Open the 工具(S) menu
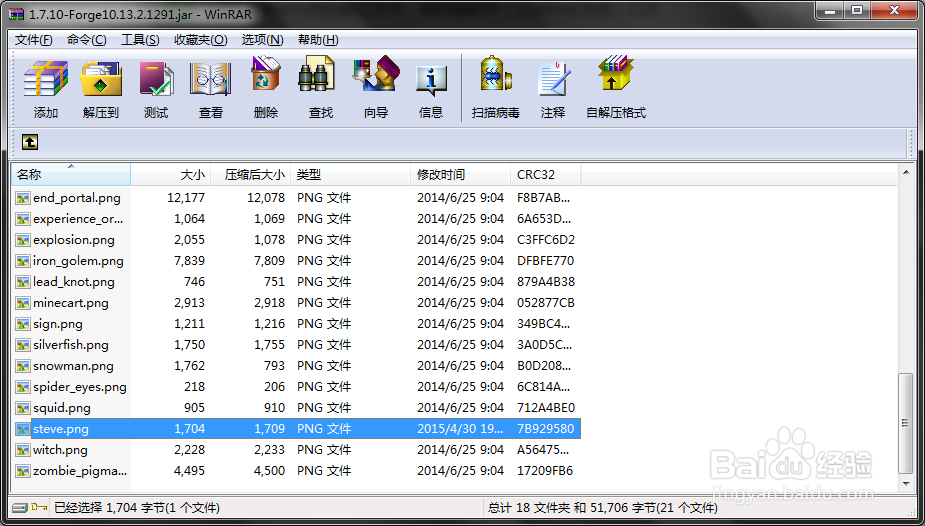The width and height of the screenshot is (925, 526). 140,40
